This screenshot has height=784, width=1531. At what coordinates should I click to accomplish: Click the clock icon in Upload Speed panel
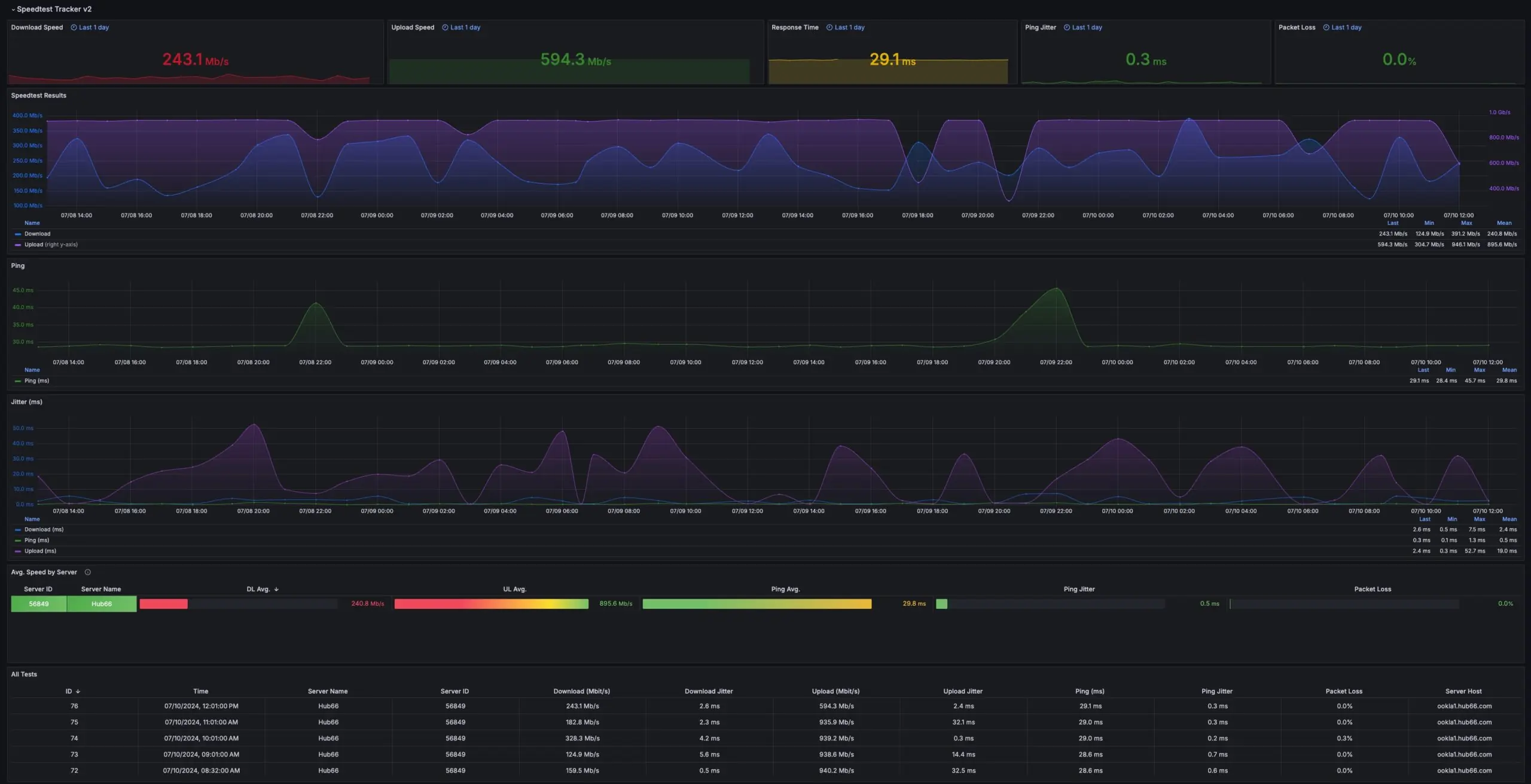444,27
